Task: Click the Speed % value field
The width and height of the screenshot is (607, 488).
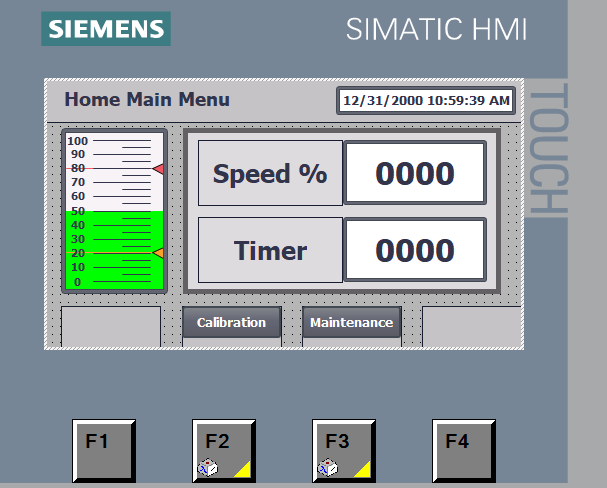Action: click(415, 173)
